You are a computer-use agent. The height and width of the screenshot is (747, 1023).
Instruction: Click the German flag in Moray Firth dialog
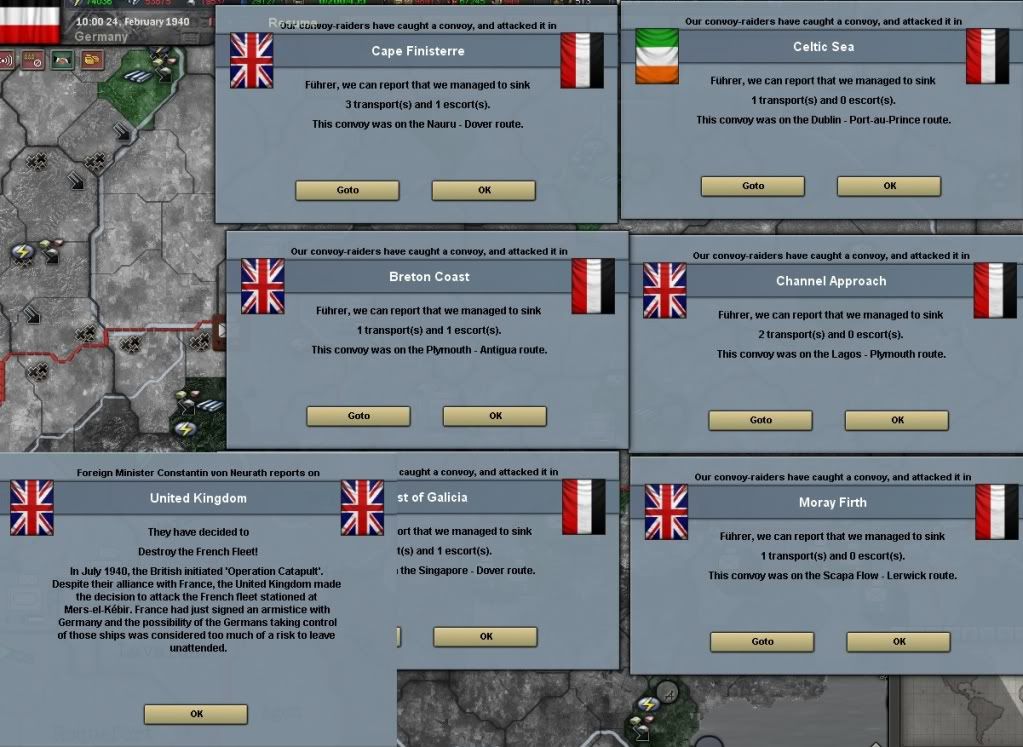pos(997,512)
